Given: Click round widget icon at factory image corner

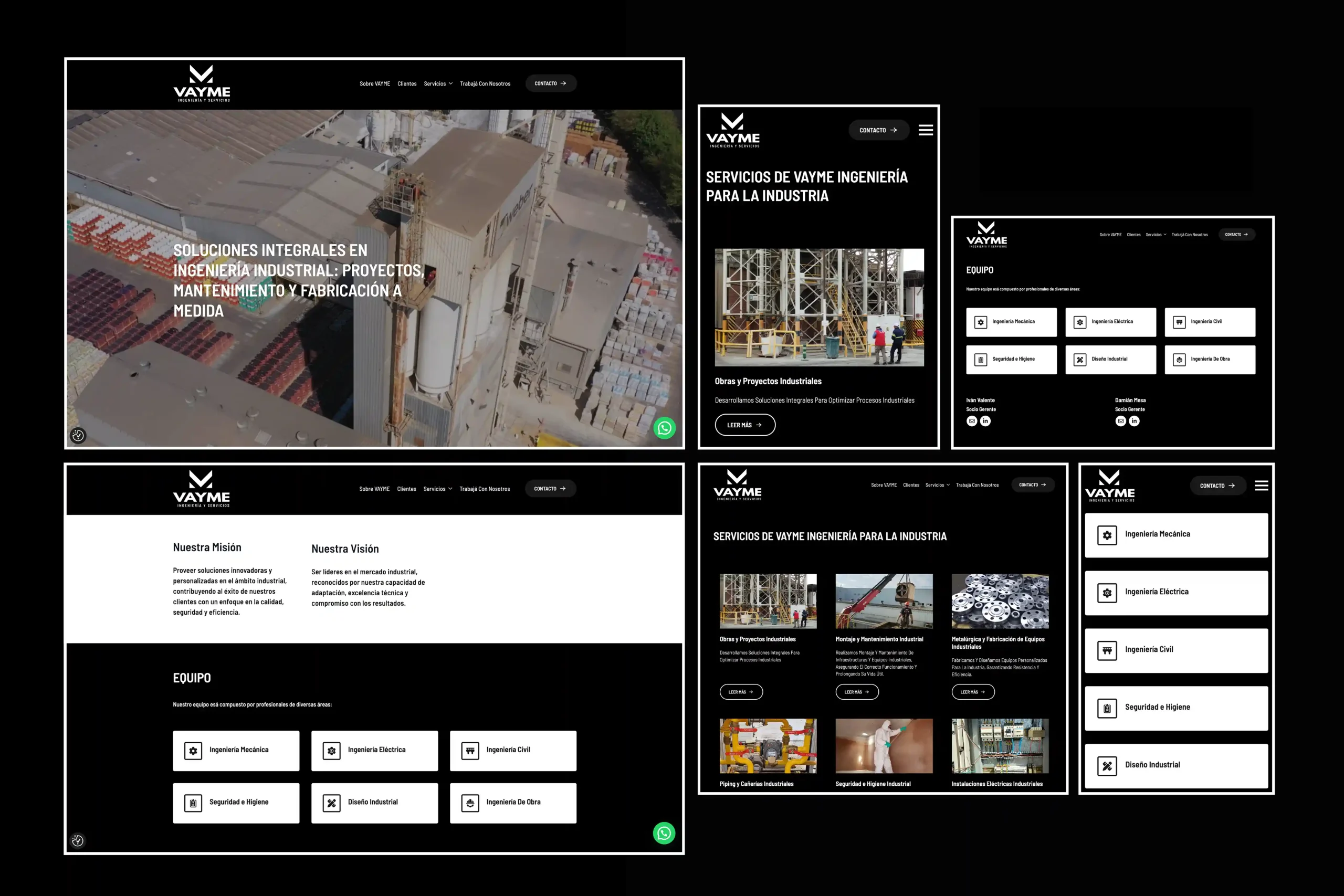Looking at the screenshot, I should coord(78,436).
